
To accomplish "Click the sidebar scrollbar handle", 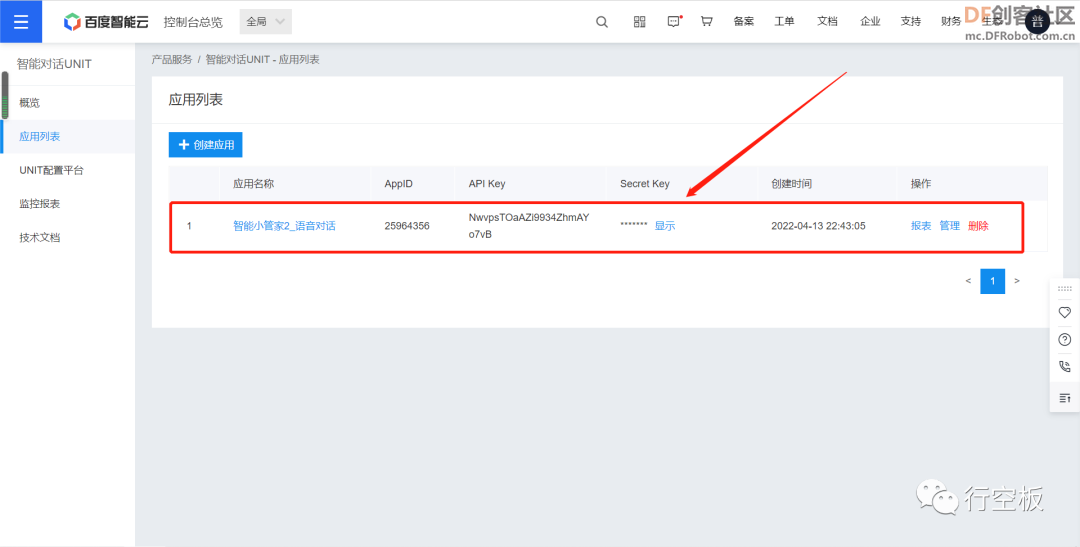I will [x=4, y=95].
